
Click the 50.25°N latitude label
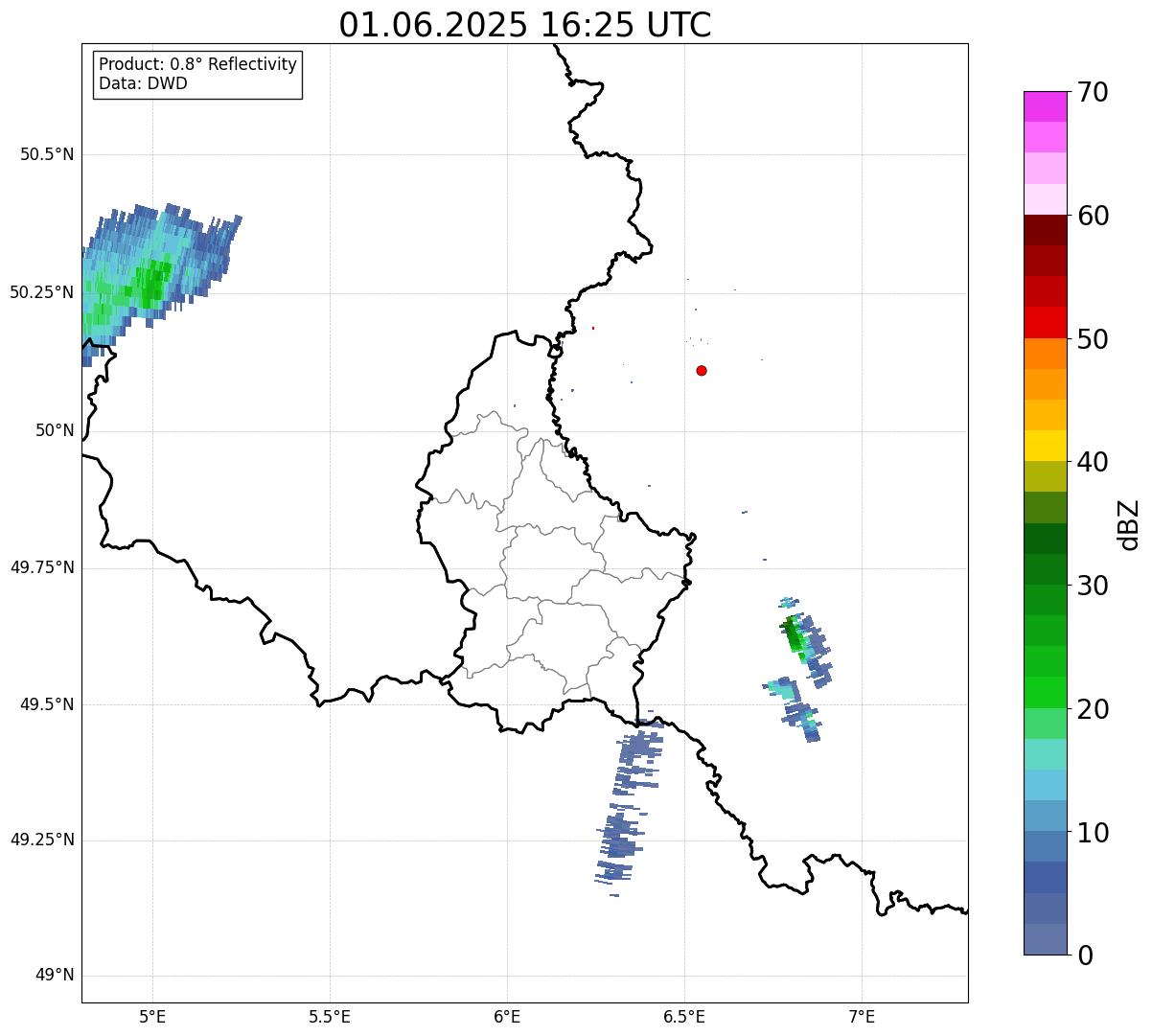[42, 292]
